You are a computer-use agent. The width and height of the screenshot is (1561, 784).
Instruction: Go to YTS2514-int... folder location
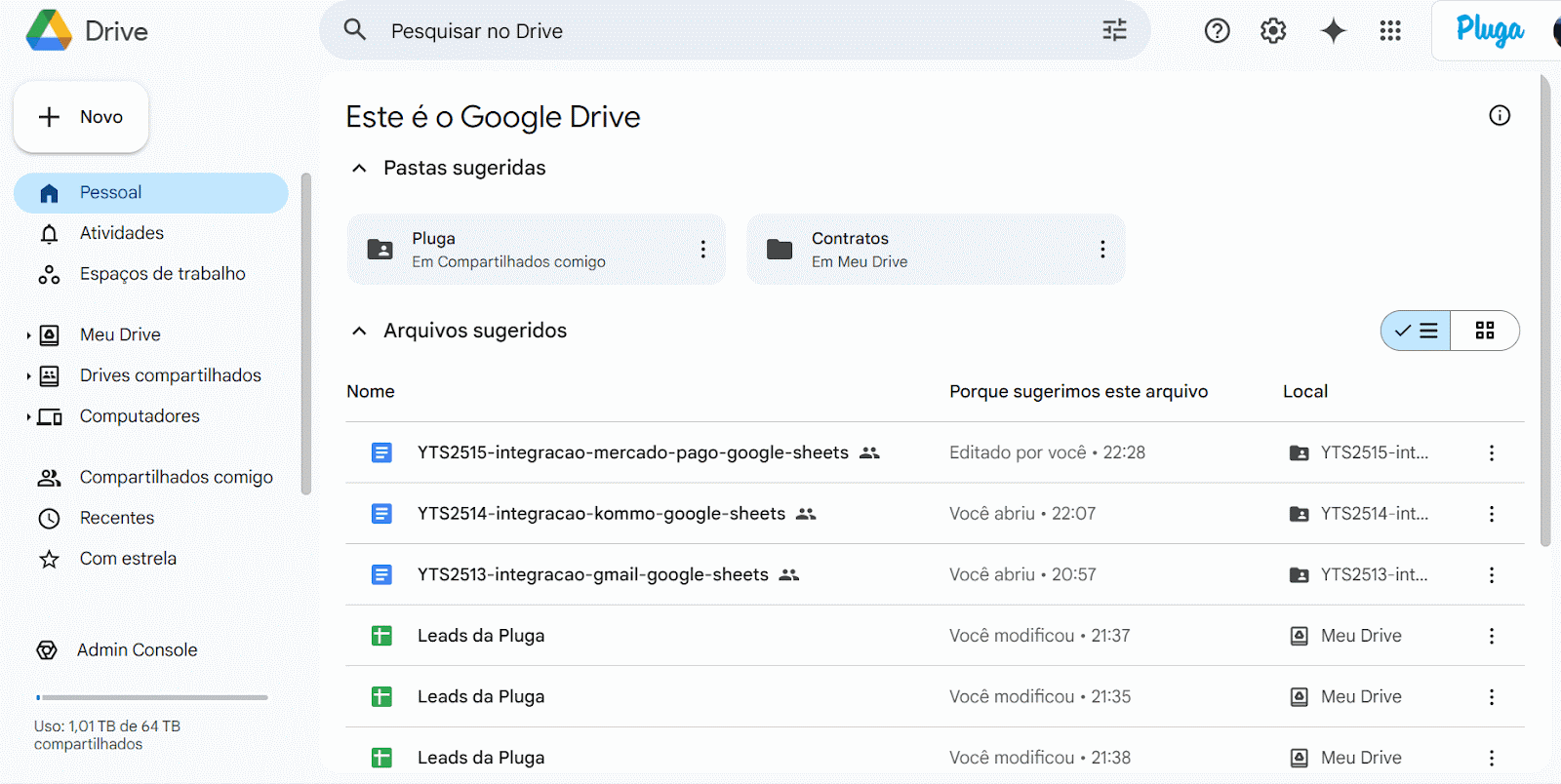point(1358,514)
